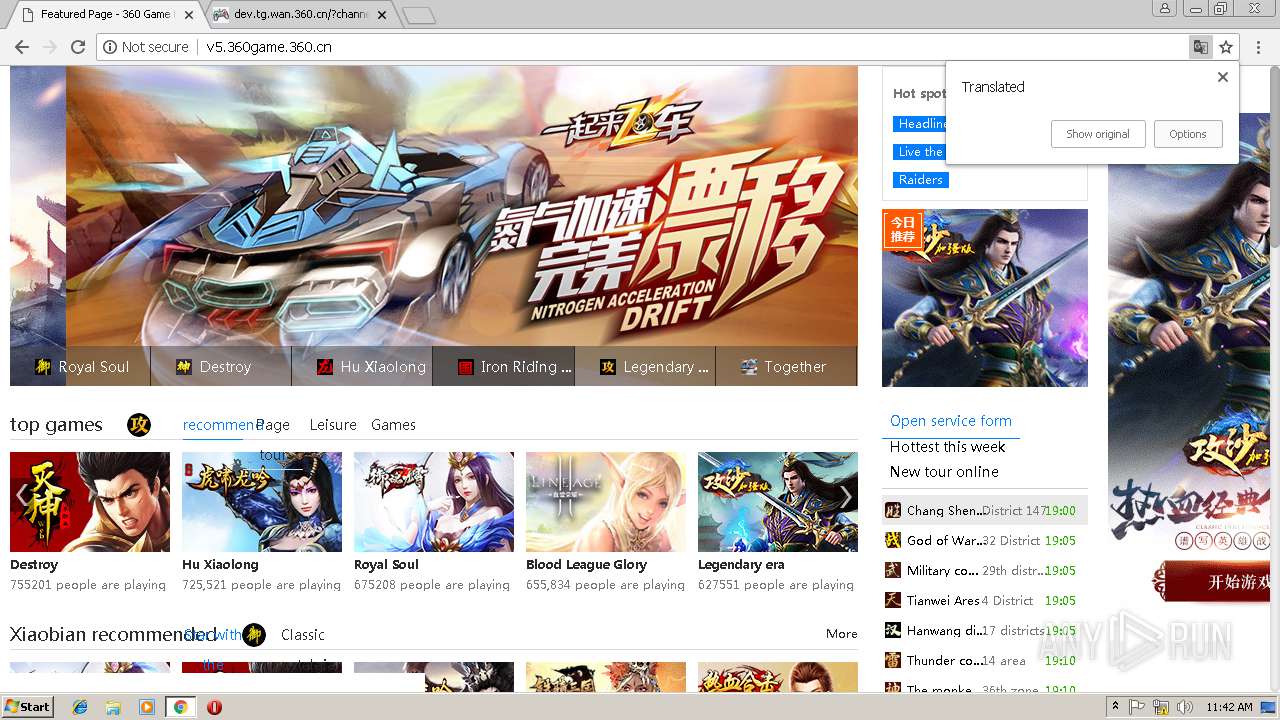Click the Games category tab
Screen dimensions: 1280x720
click(x=393, y=425)
